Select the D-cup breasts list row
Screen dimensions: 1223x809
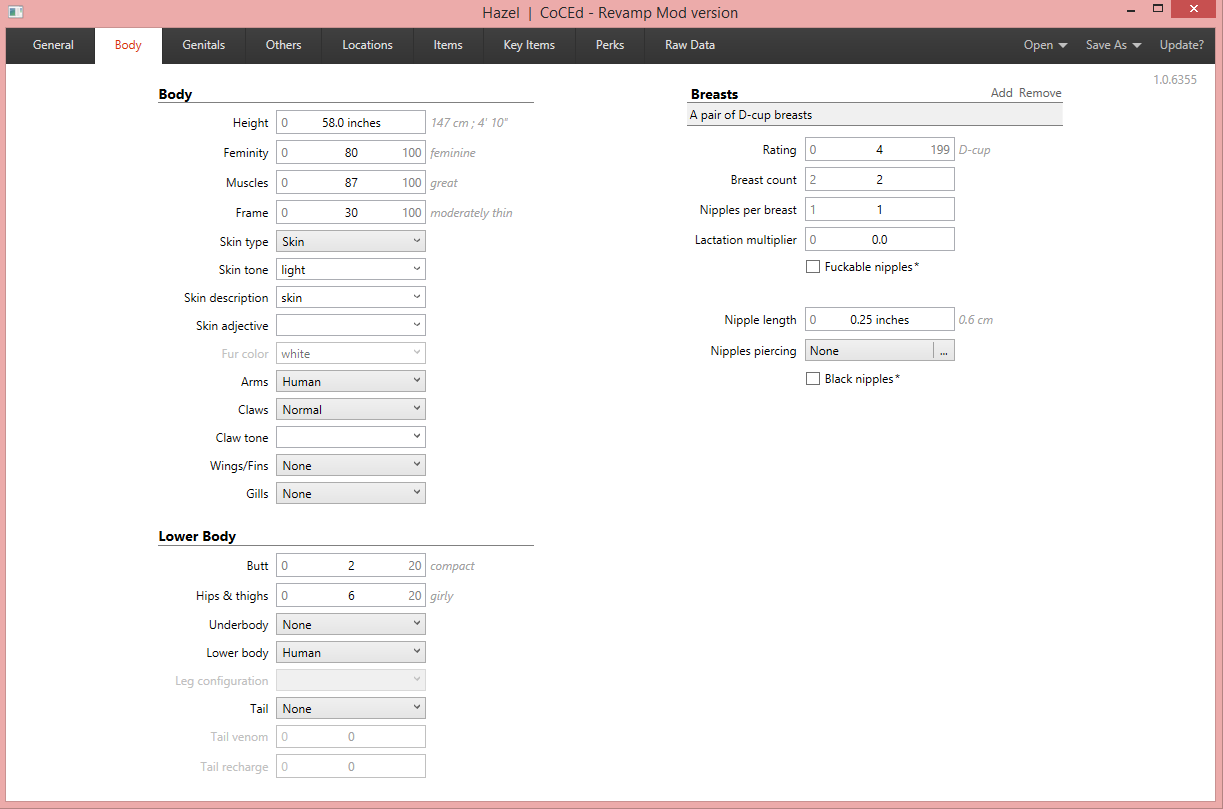(x=875, y=115)
